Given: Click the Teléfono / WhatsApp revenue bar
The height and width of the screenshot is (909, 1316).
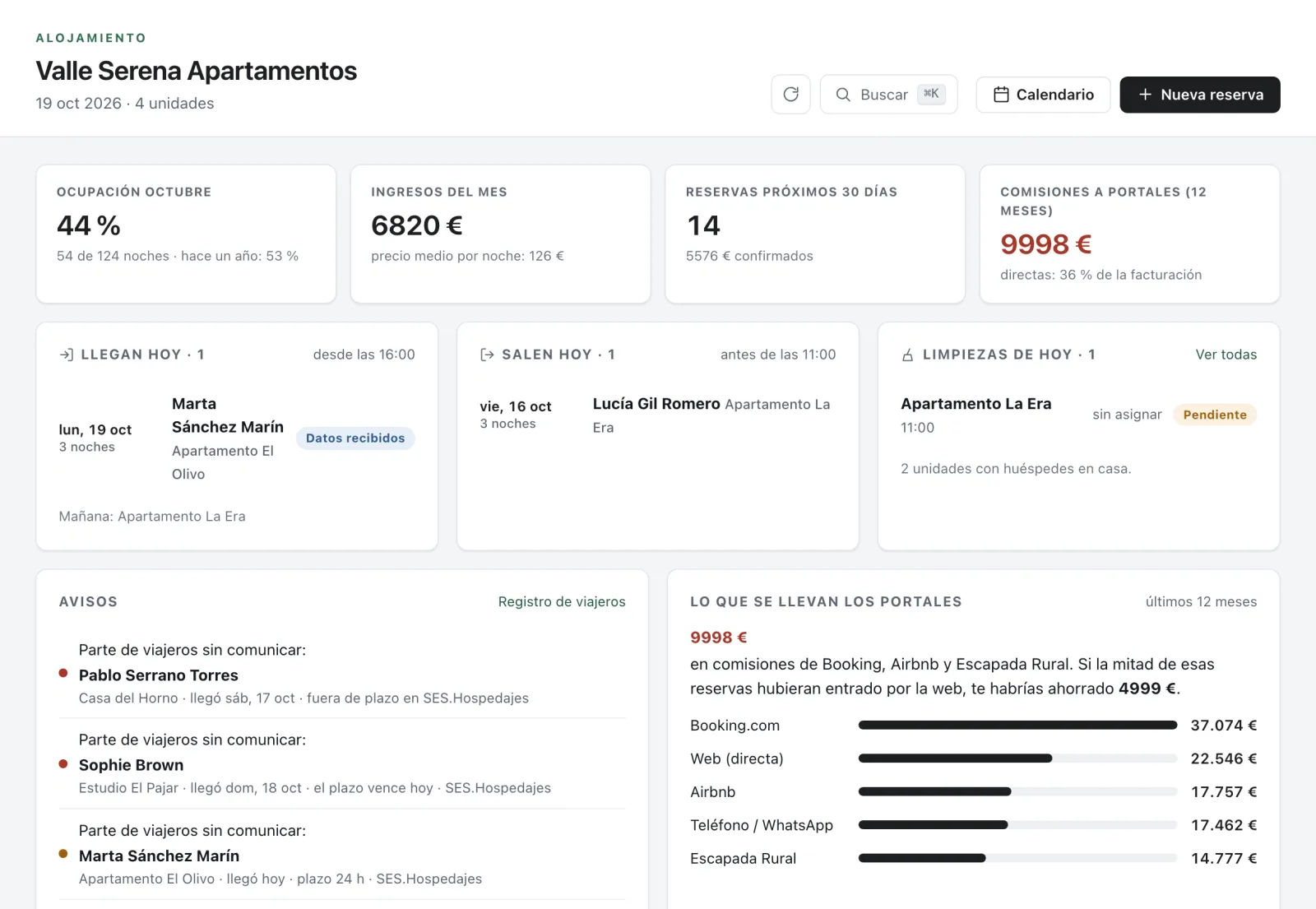Looking at the screenshot, I should click(x=1017, y=825).
